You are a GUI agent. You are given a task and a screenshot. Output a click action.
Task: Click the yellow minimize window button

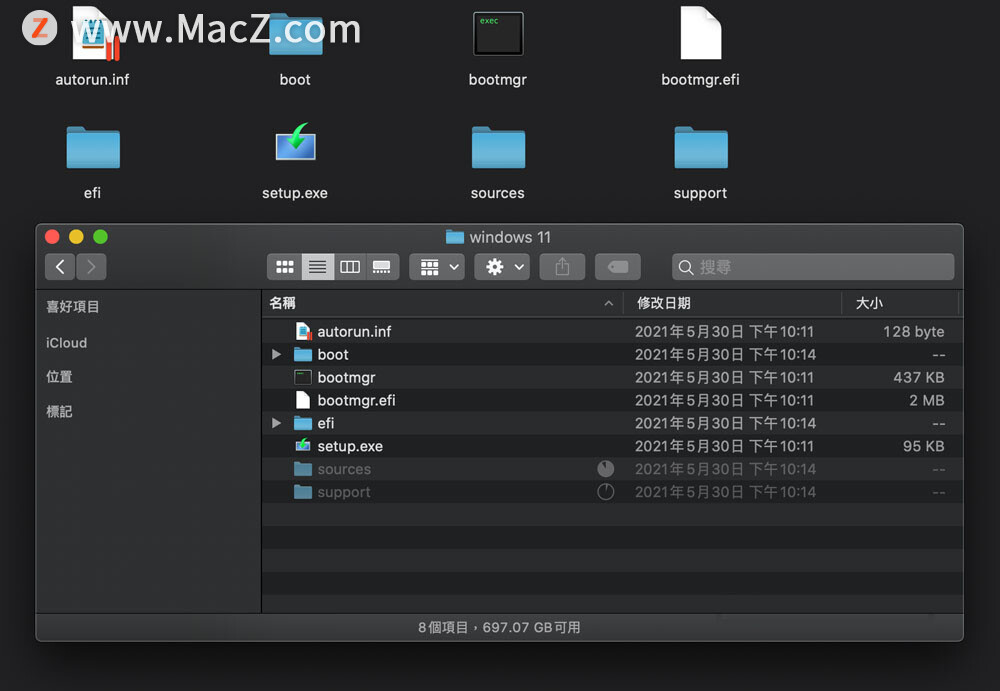click(x=76, y=237)
